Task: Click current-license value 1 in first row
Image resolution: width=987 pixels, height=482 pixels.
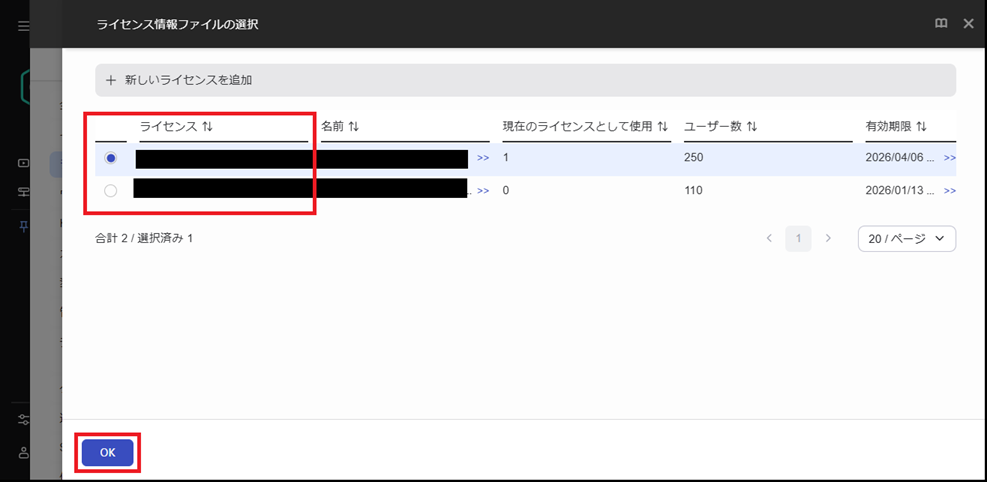Action: pyautogui.click(x=505, y=158)
